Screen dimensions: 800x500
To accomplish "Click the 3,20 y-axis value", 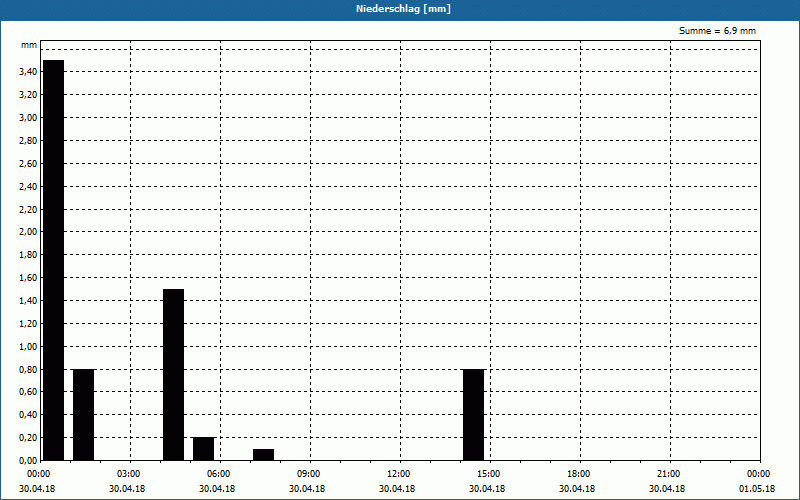I will click(28, 95).
